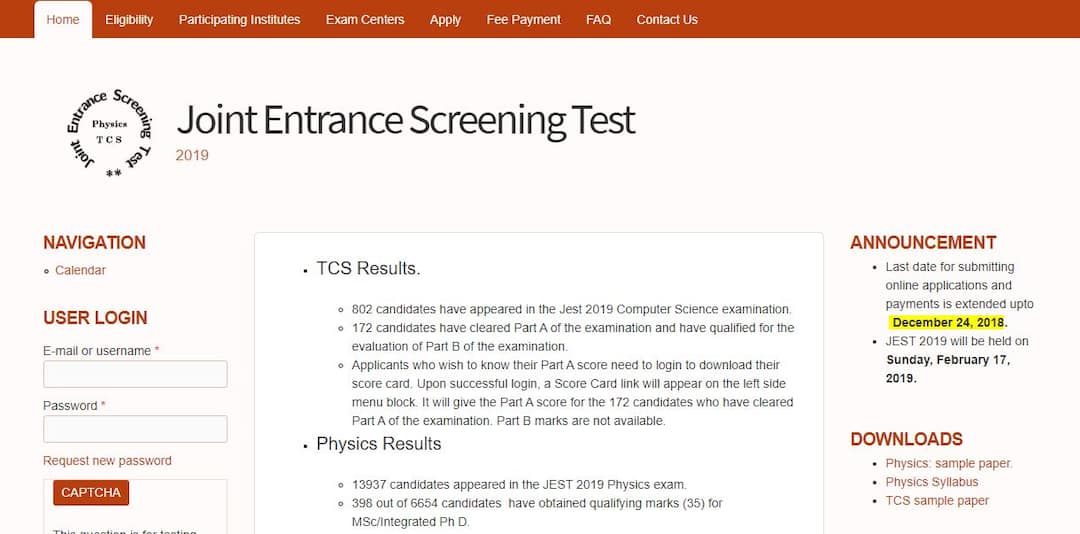
Task: Open the TCS sample paper link
Action: click(x=936, y=501)
